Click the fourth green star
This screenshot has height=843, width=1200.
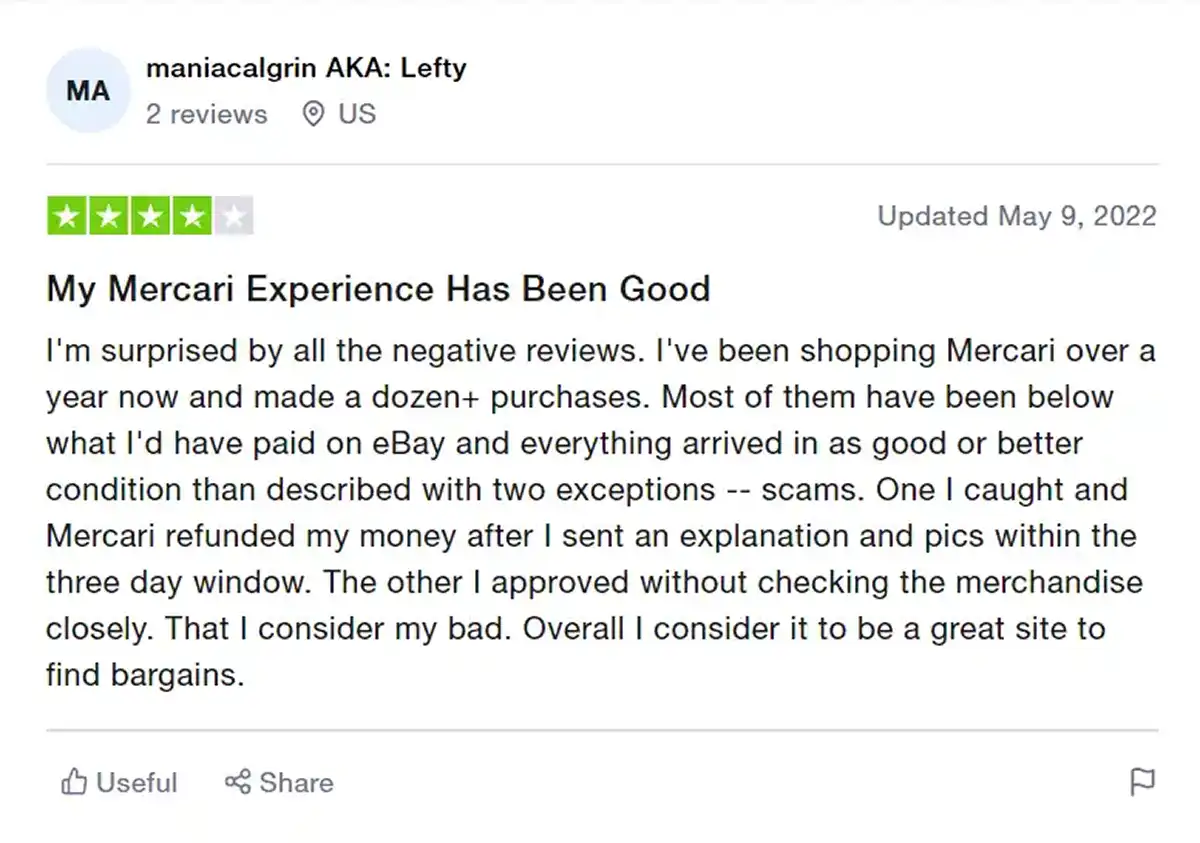pyautogui.click(x=192, y=214)
